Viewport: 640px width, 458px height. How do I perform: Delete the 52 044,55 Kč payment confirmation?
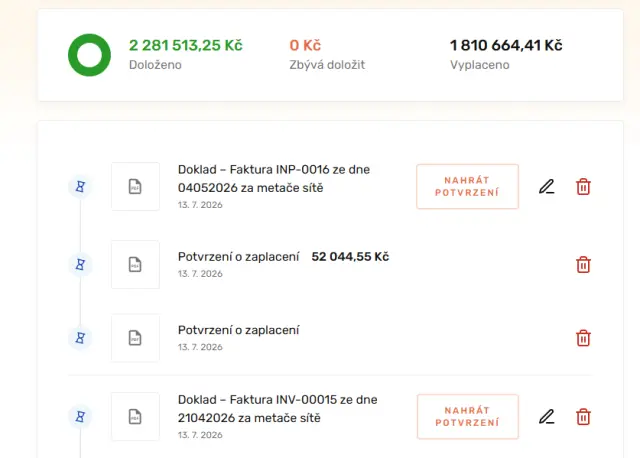[x=583, y=265]
